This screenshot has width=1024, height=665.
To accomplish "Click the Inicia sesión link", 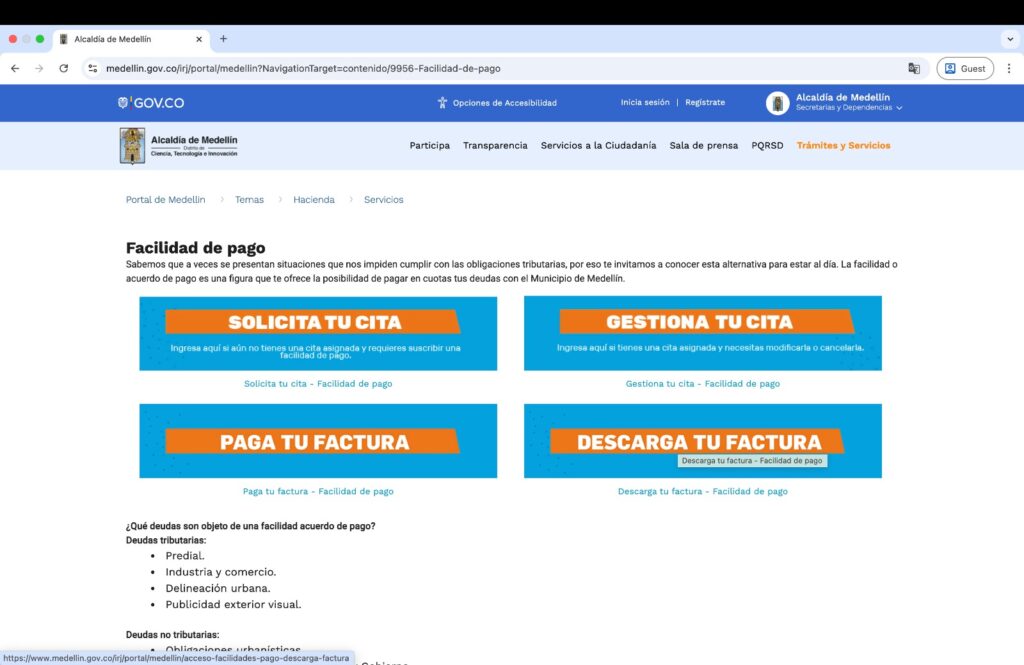I will click(645, 103).
